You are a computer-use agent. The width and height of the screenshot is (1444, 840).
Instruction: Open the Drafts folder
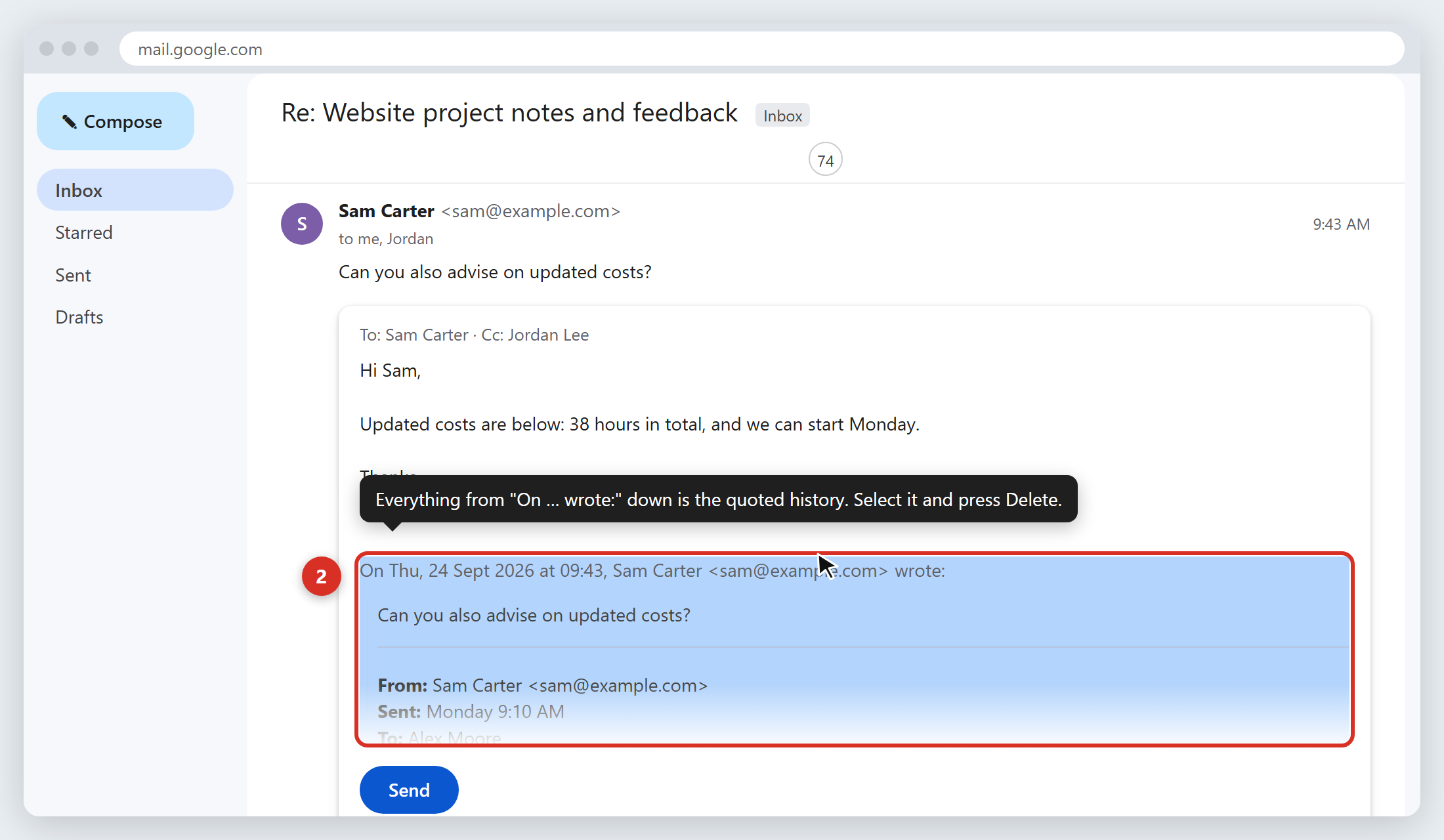79,317
